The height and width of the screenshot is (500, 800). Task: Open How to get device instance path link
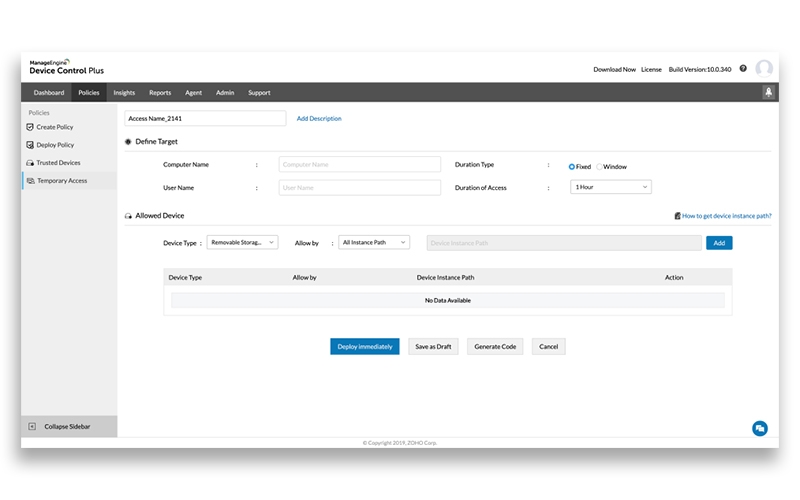coord(726,216)
